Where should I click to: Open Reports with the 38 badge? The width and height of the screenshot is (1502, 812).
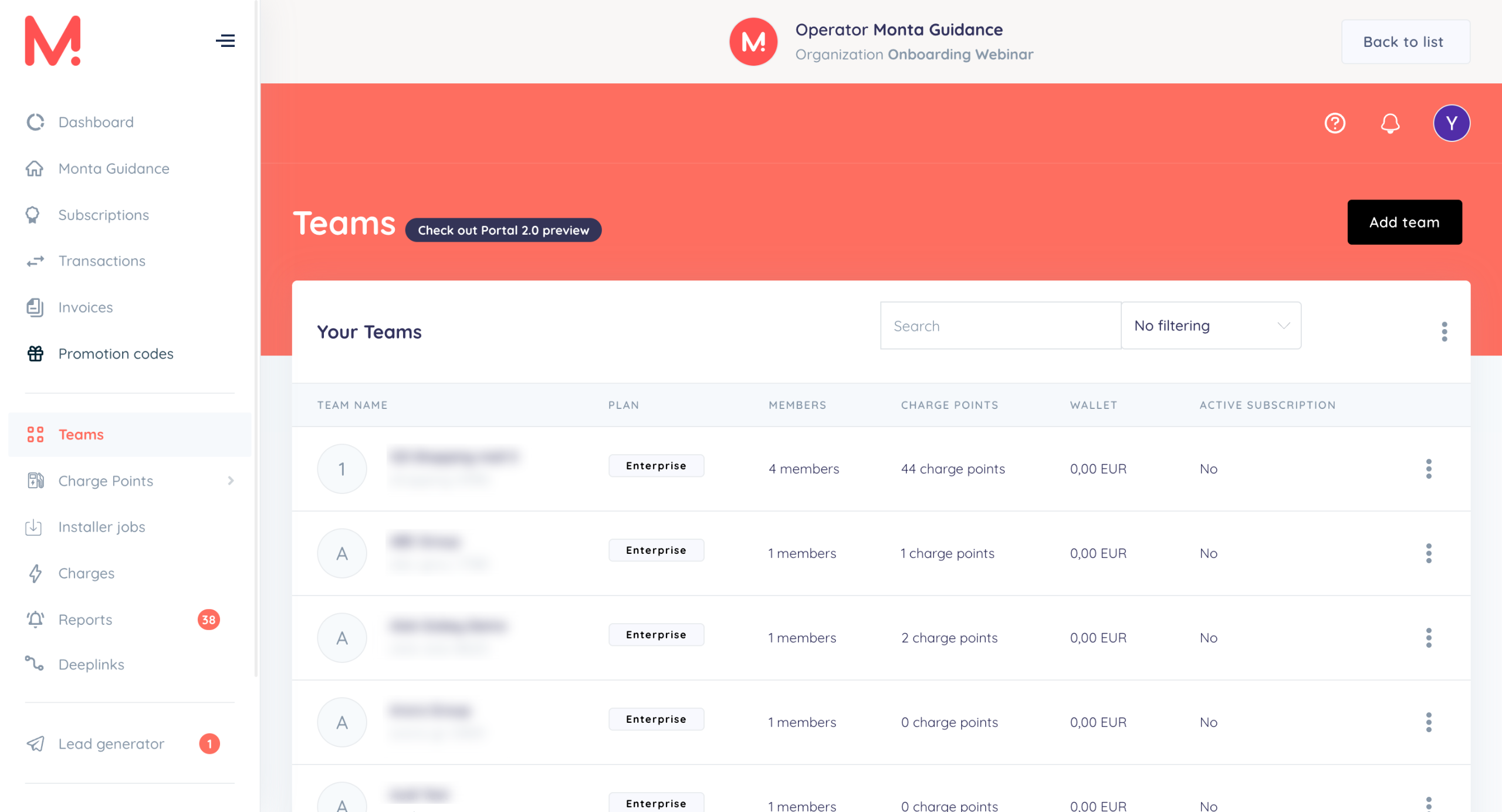[x=86, y=620]
